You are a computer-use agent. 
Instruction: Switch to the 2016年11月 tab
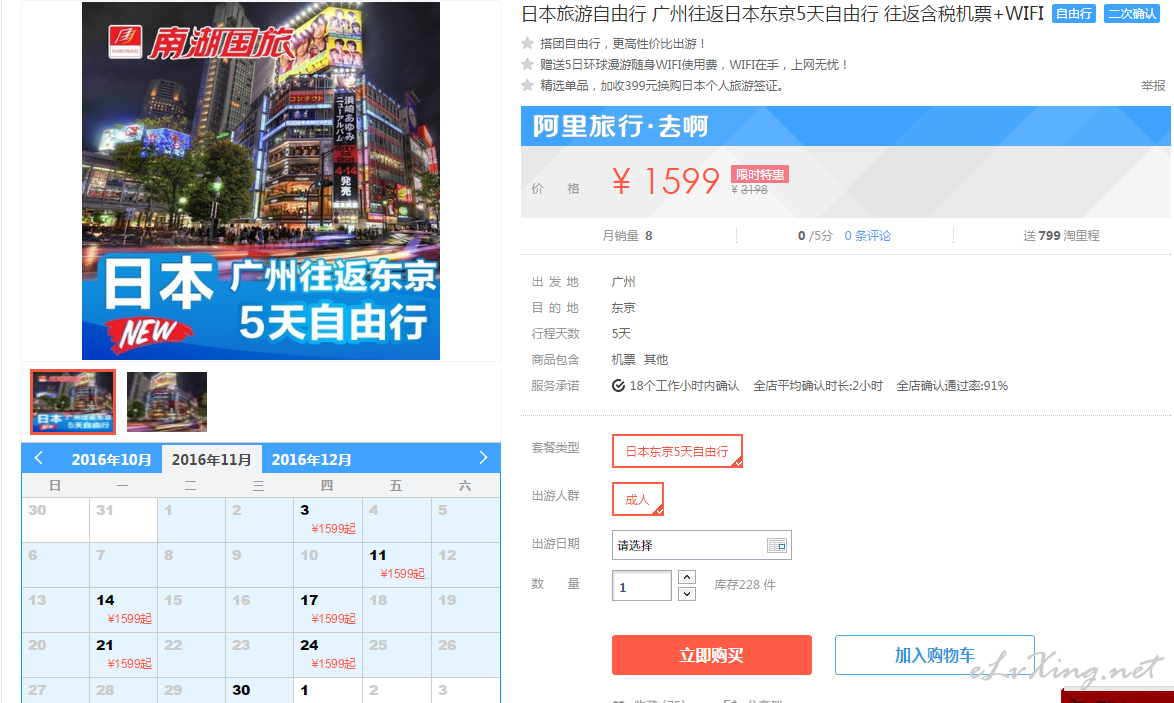212,460
